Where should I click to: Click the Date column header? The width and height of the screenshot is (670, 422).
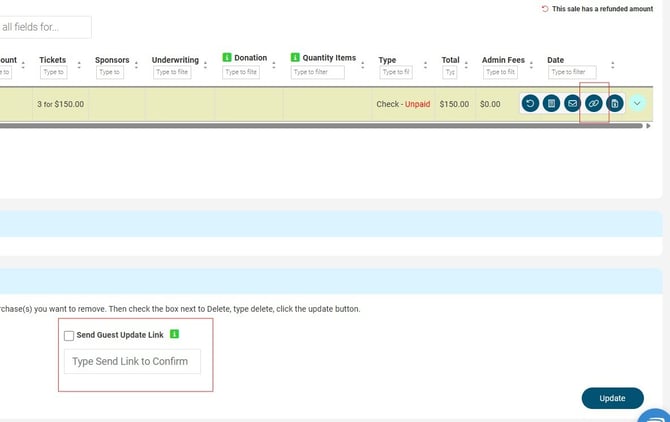[555, 60]
